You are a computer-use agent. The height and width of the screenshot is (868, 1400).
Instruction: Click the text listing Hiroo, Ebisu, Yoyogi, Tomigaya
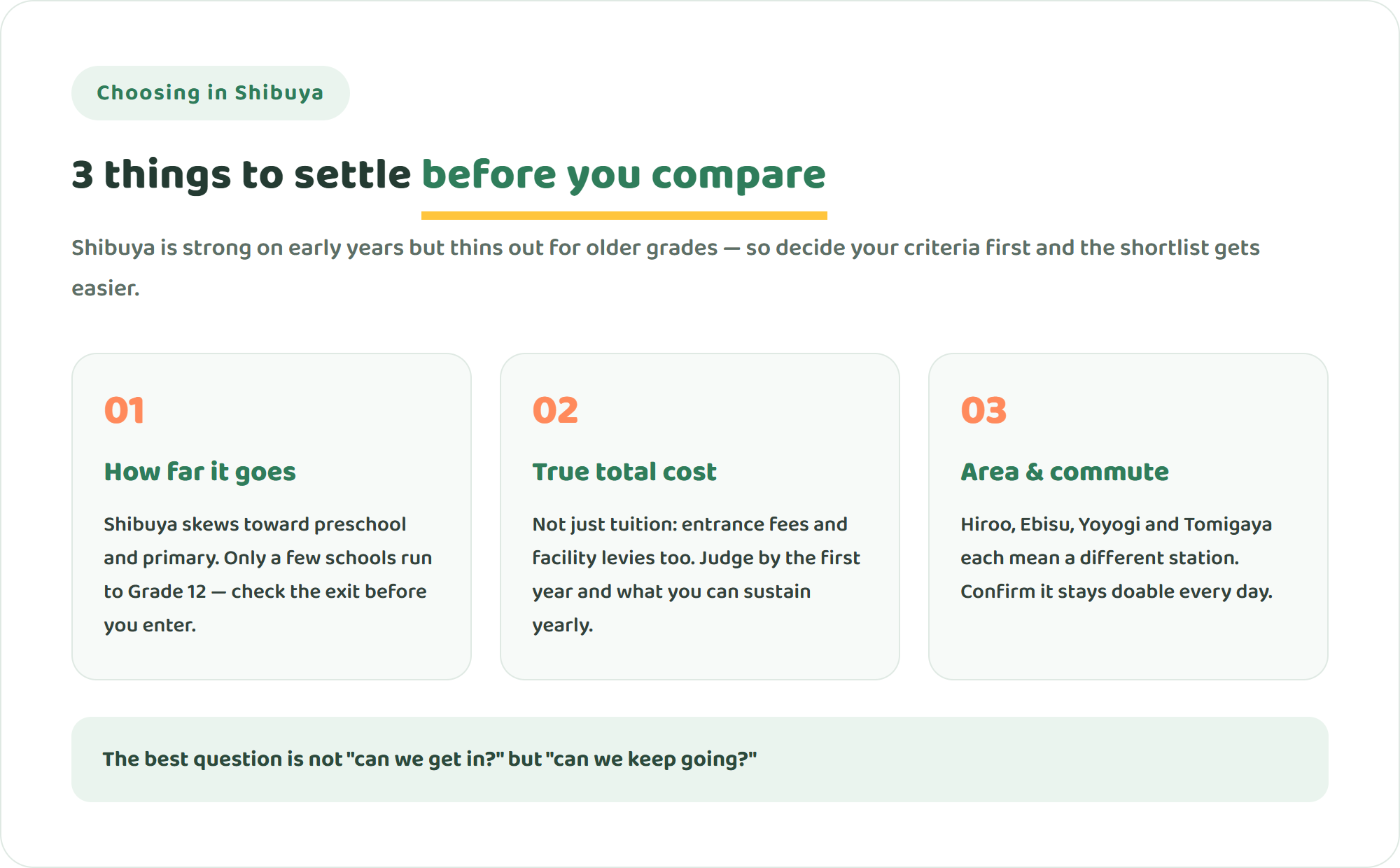[x=1116, y=557]
